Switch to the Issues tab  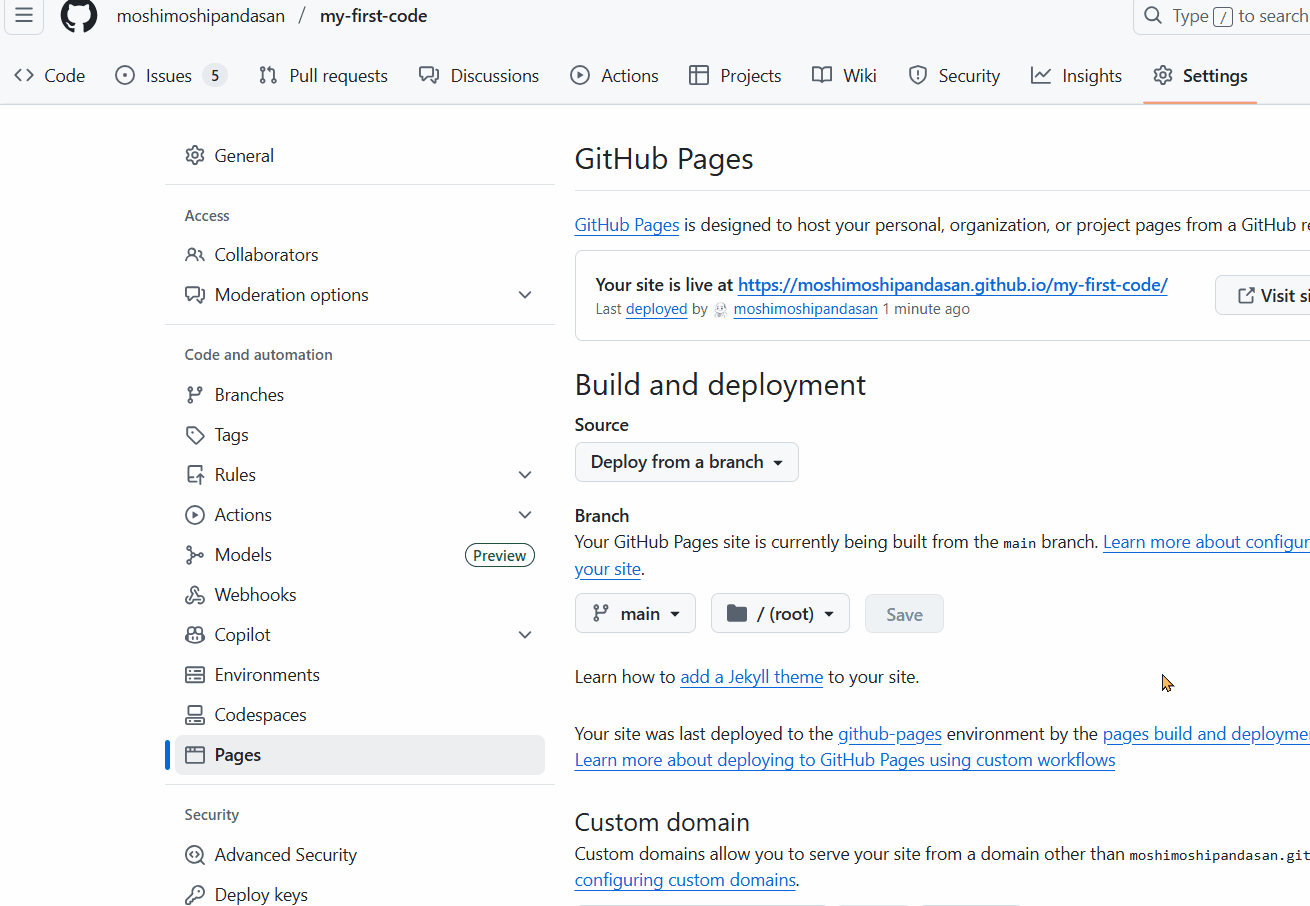click(x=169, y=76)
